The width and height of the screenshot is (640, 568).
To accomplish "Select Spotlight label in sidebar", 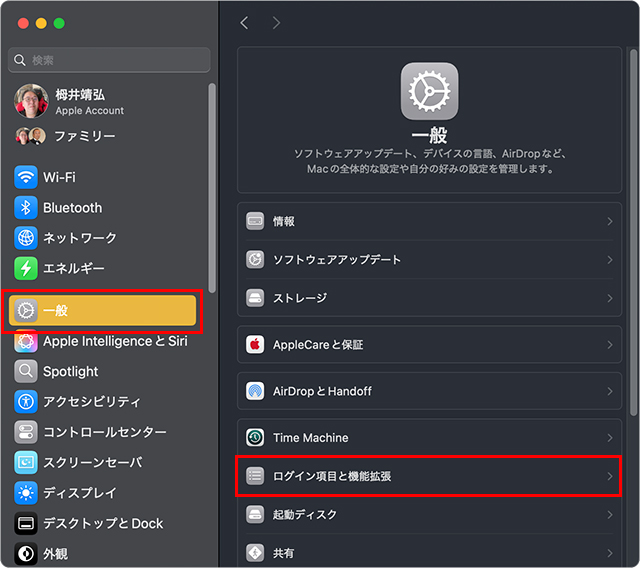I will click(x=71, y=372).
